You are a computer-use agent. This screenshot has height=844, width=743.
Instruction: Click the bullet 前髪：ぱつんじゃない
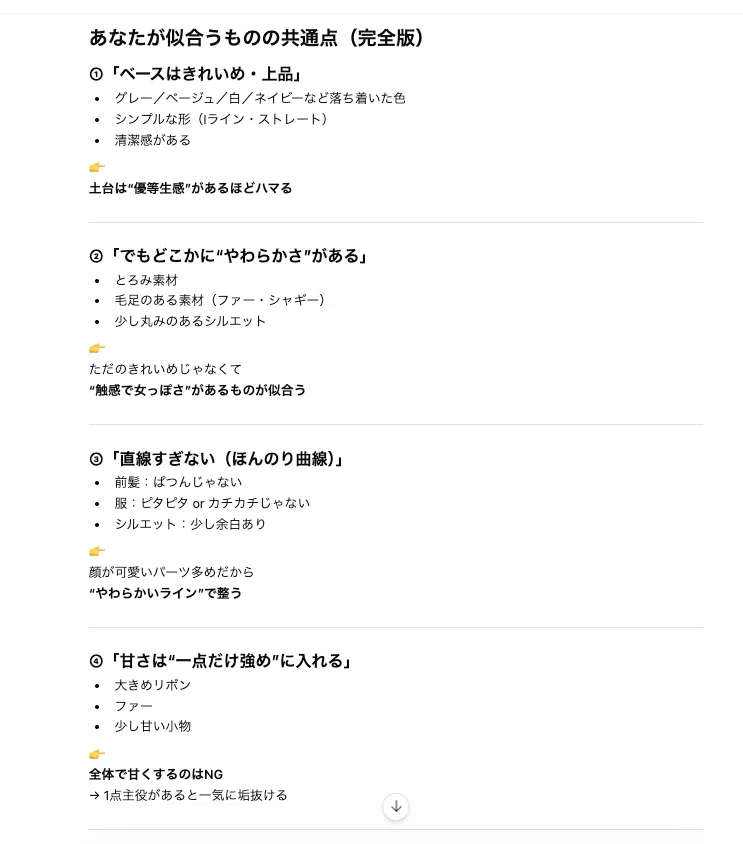(x=178, y=482)
